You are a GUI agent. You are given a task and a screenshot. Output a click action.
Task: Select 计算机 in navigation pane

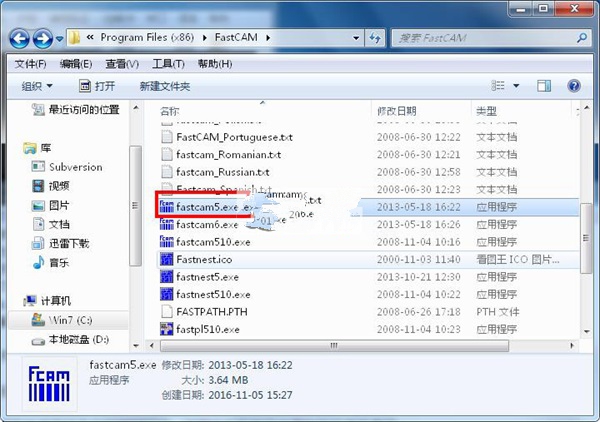click(47, 301)
